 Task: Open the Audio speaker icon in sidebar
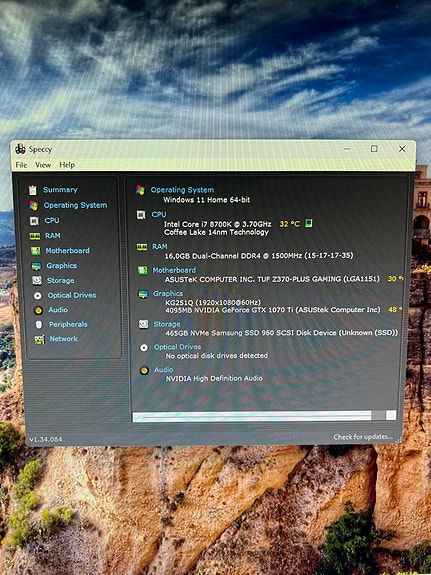pos(38,310)
